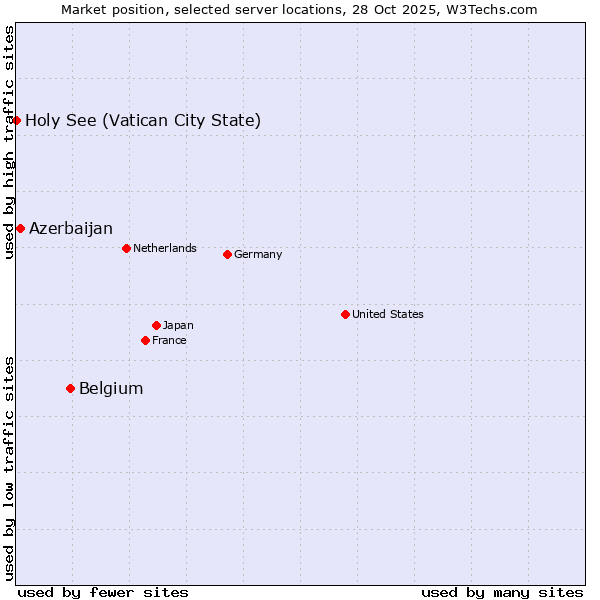Screen dimensions: 600x600
Task: Click the Netherlands data point diamond
Action: point(126,248)
